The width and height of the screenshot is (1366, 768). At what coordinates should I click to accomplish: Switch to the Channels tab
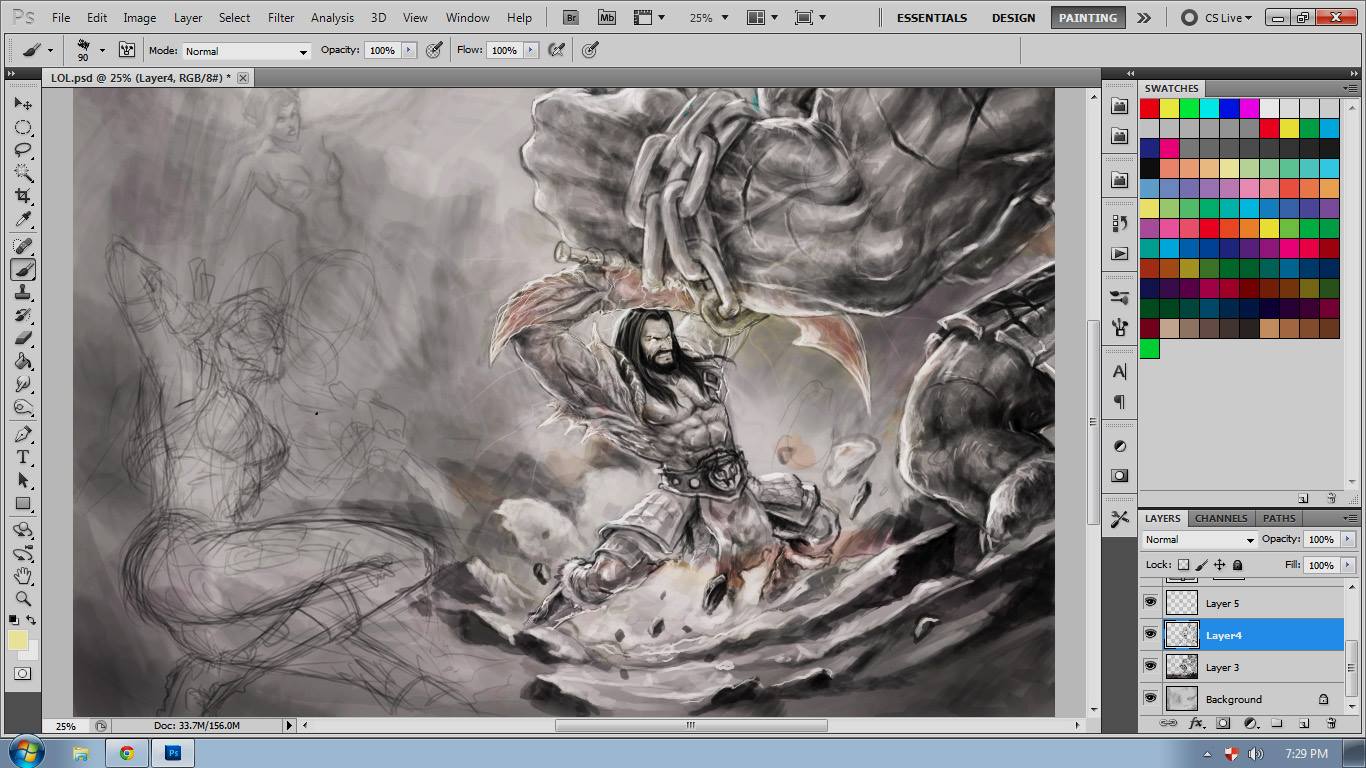[x=1221, y=518]
